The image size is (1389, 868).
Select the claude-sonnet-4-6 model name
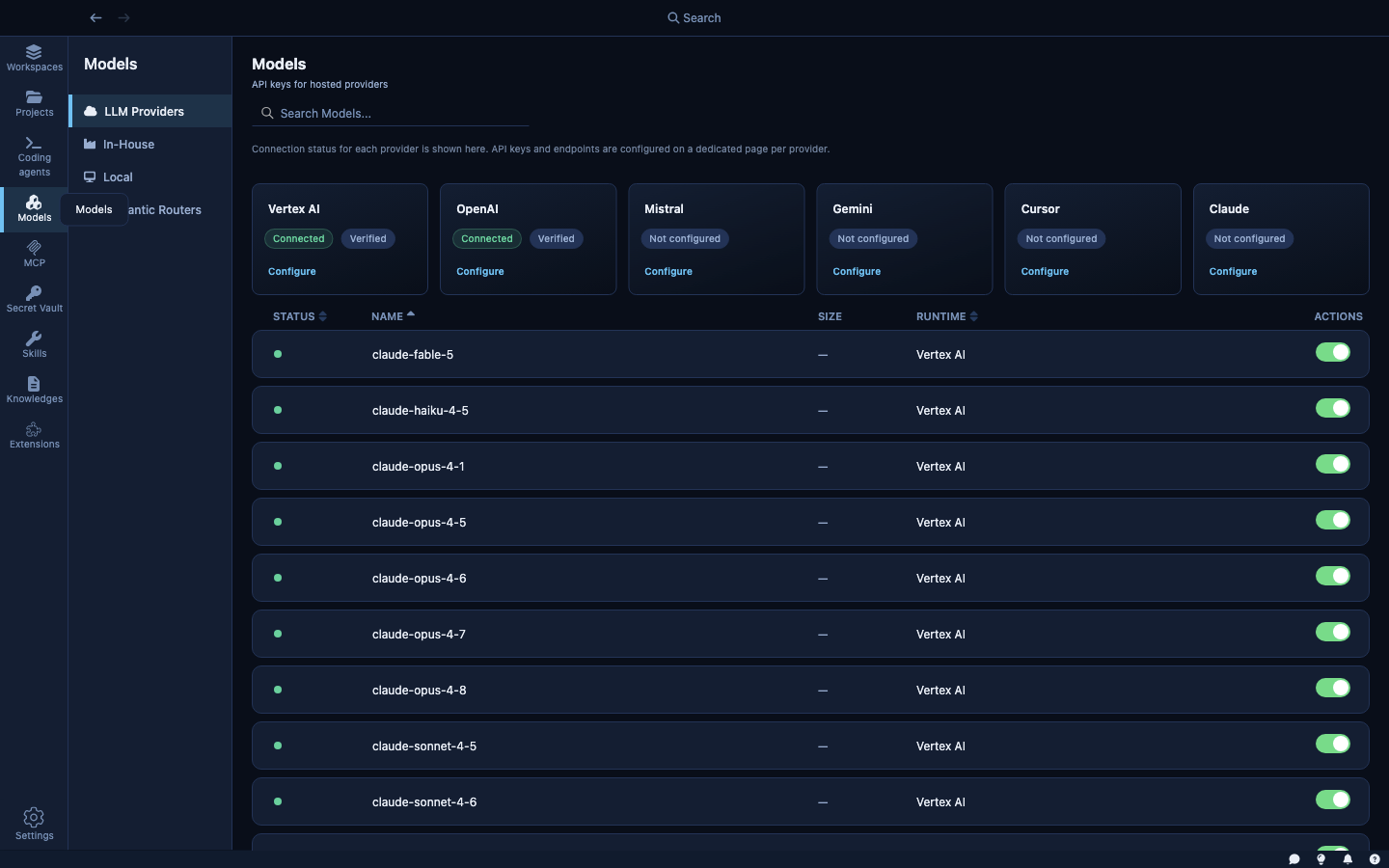(424, 801)
